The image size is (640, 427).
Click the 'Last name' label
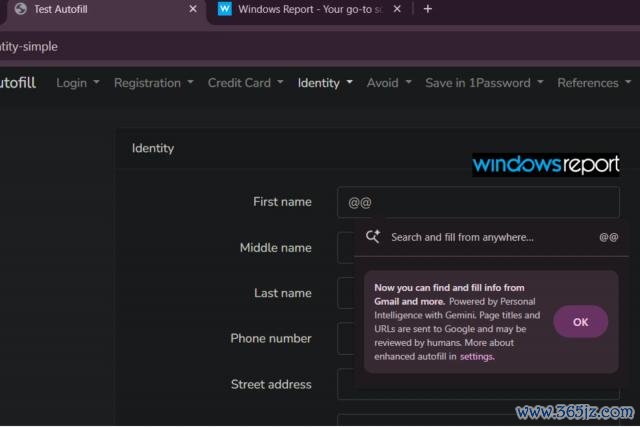pos(282,293)
